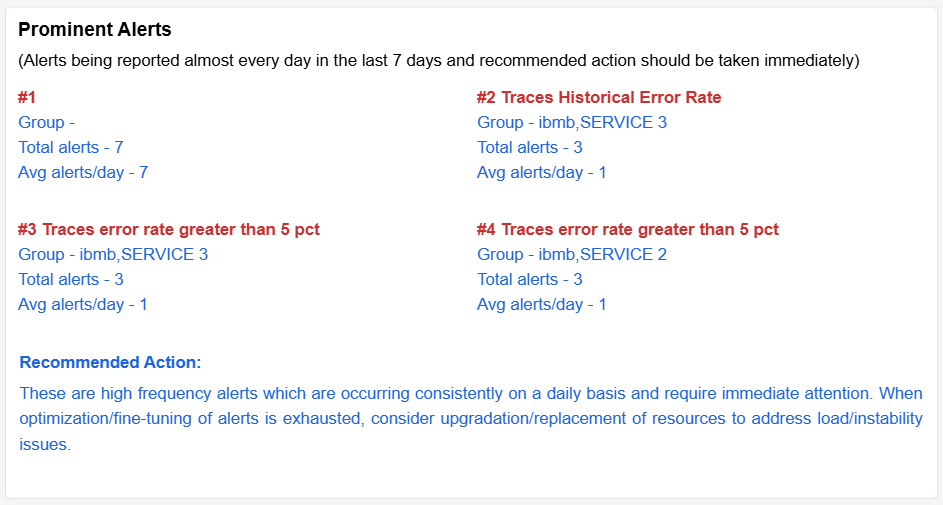Open #3 Traces error rate greater than 5 pct
Image resolution: width=943 pixels, height=505 pixels.
[x=169, y=229]
